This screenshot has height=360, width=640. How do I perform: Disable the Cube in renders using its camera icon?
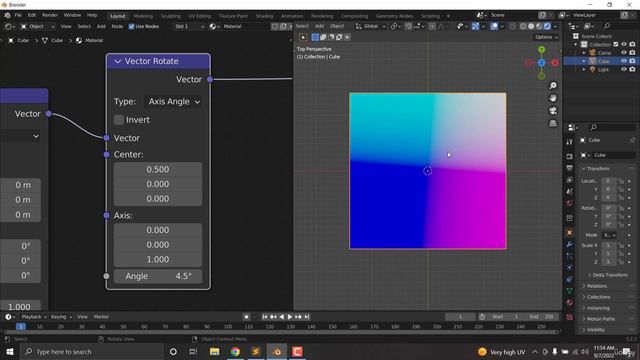(632, 61)
